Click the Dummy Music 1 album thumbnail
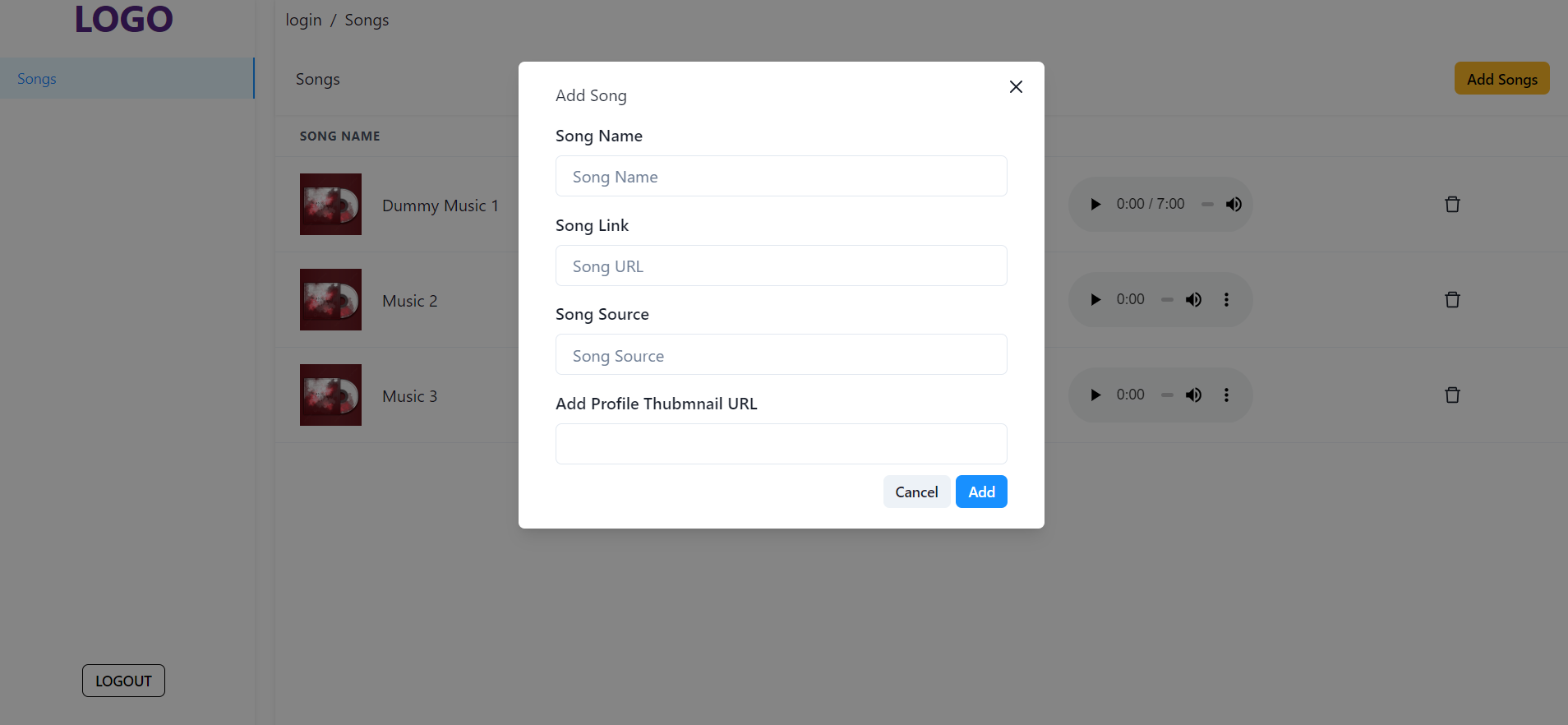1568x725 pixels. [330, 204]
